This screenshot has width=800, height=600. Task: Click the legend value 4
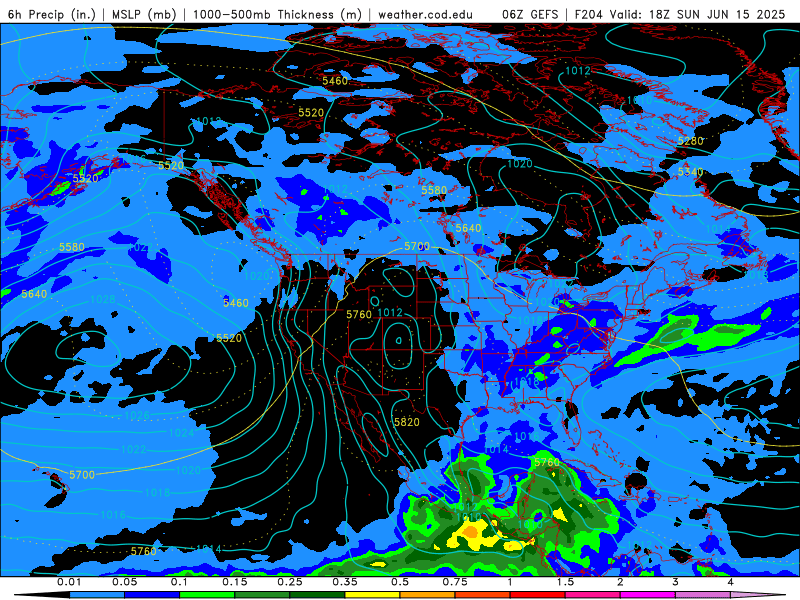730,582
